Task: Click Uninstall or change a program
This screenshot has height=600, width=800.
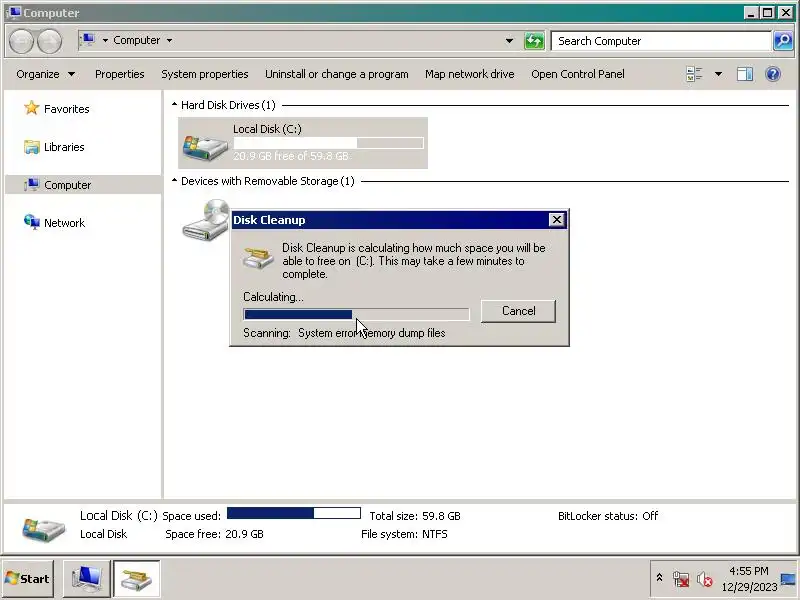Action: point(337,74)
